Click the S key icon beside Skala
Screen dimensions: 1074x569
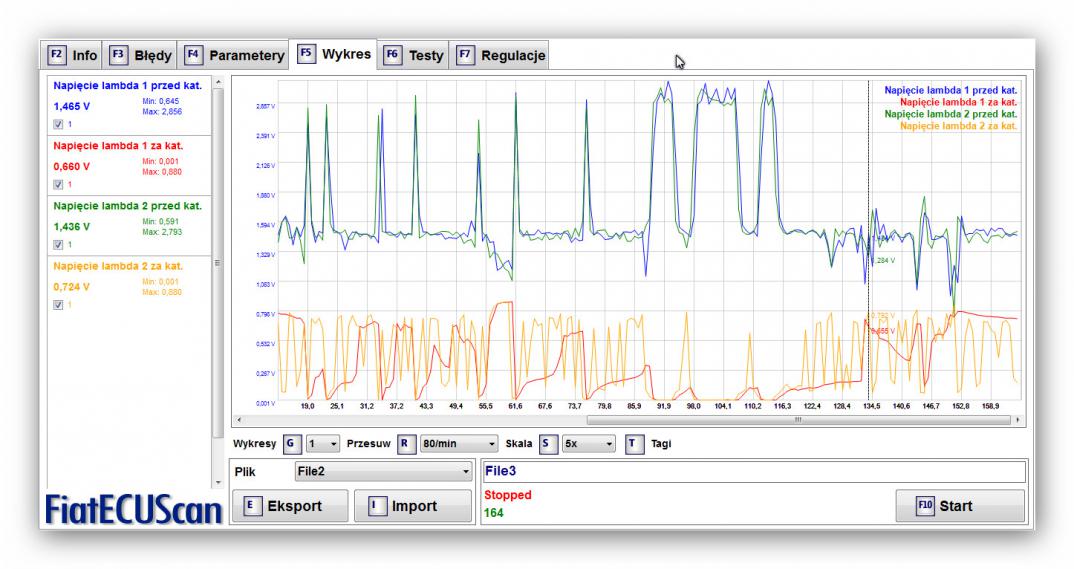tap(547, 443)
